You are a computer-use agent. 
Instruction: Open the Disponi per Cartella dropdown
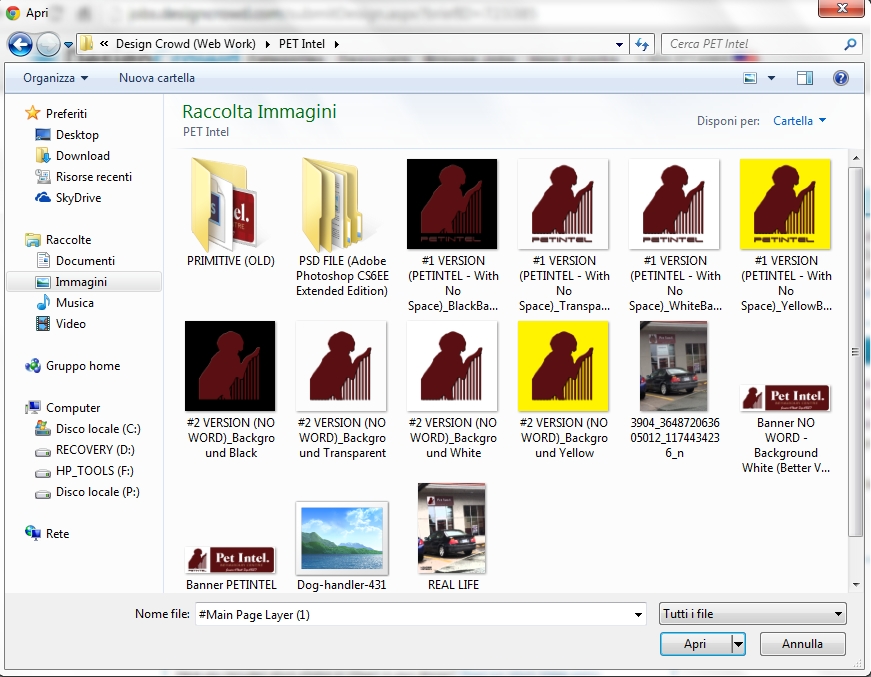[799, 121]
